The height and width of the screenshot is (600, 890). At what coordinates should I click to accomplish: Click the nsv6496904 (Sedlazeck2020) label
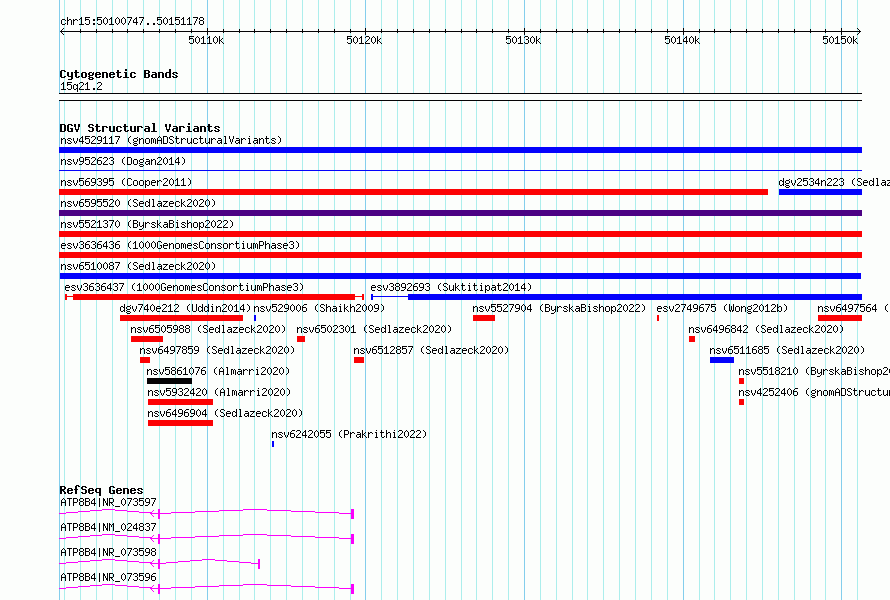pyautogui.click(x=225, y=413)
